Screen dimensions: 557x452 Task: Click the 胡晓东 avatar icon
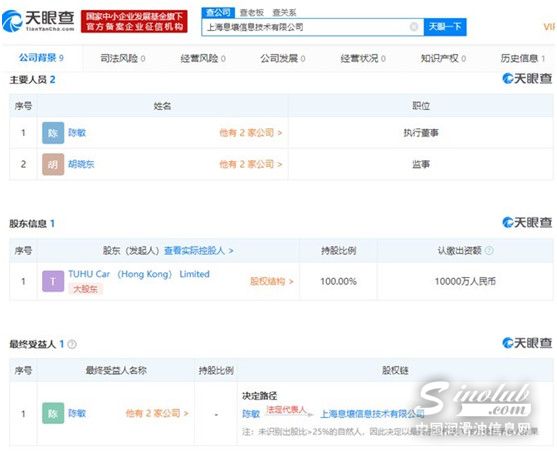pos(53,164)
